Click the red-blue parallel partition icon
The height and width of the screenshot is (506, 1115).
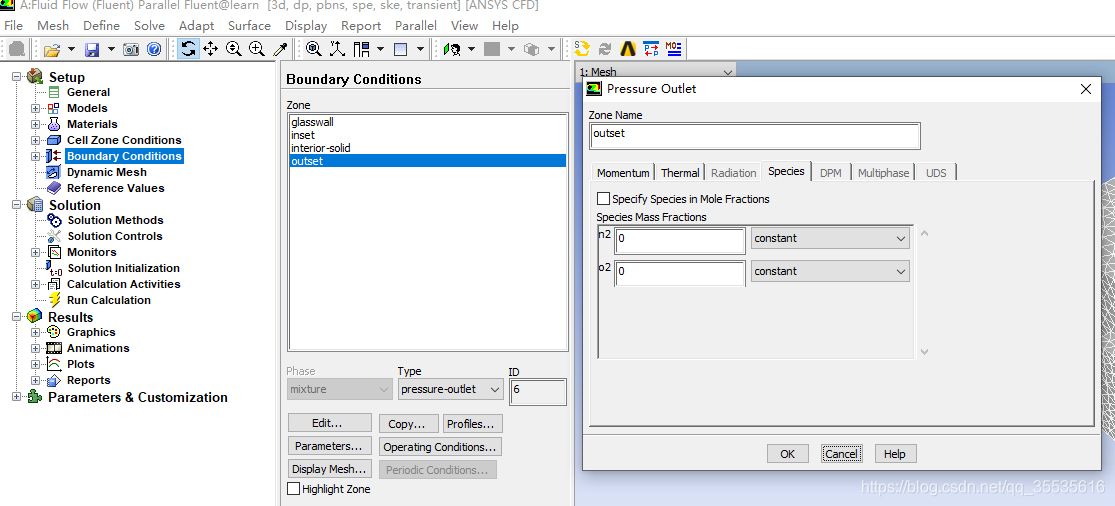pyautogui.click(x=651, y=48)
